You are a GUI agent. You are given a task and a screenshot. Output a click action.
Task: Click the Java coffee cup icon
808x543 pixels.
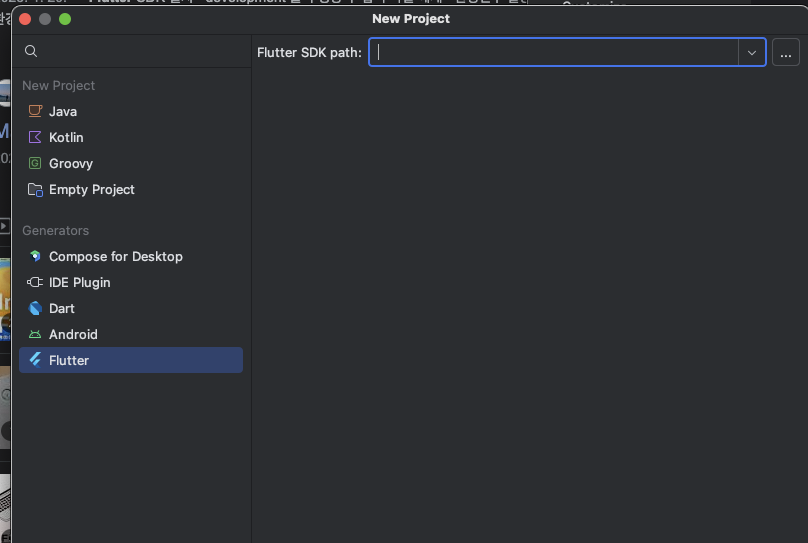click(35, 111)
